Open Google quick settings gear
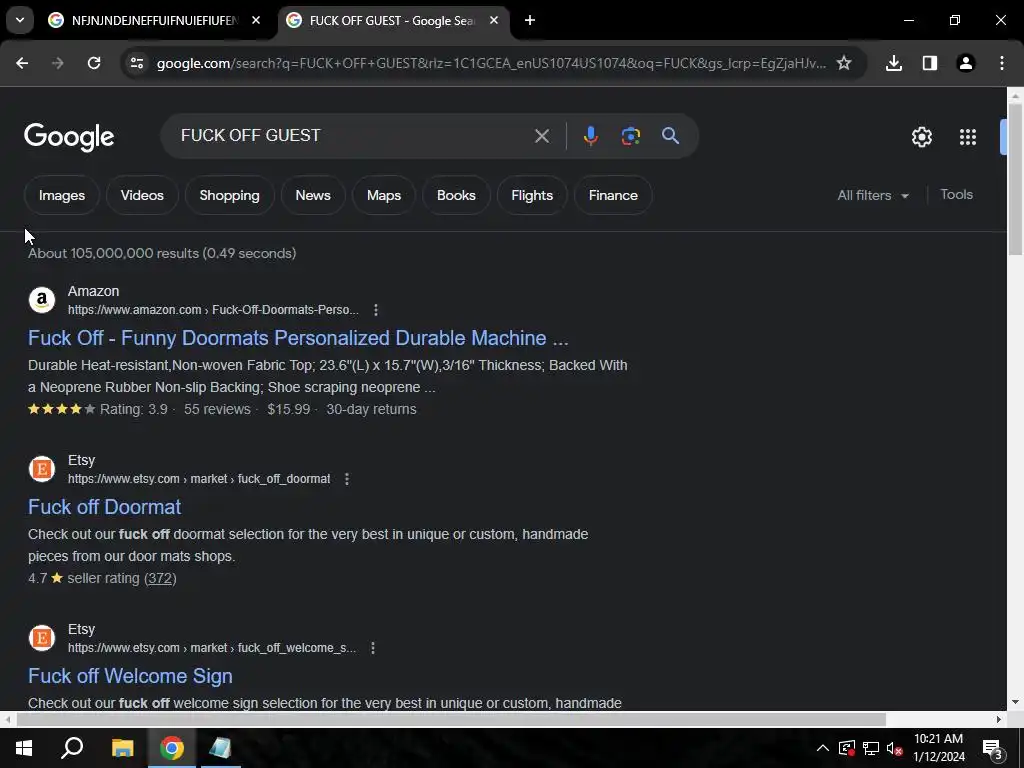 point(921,137)
